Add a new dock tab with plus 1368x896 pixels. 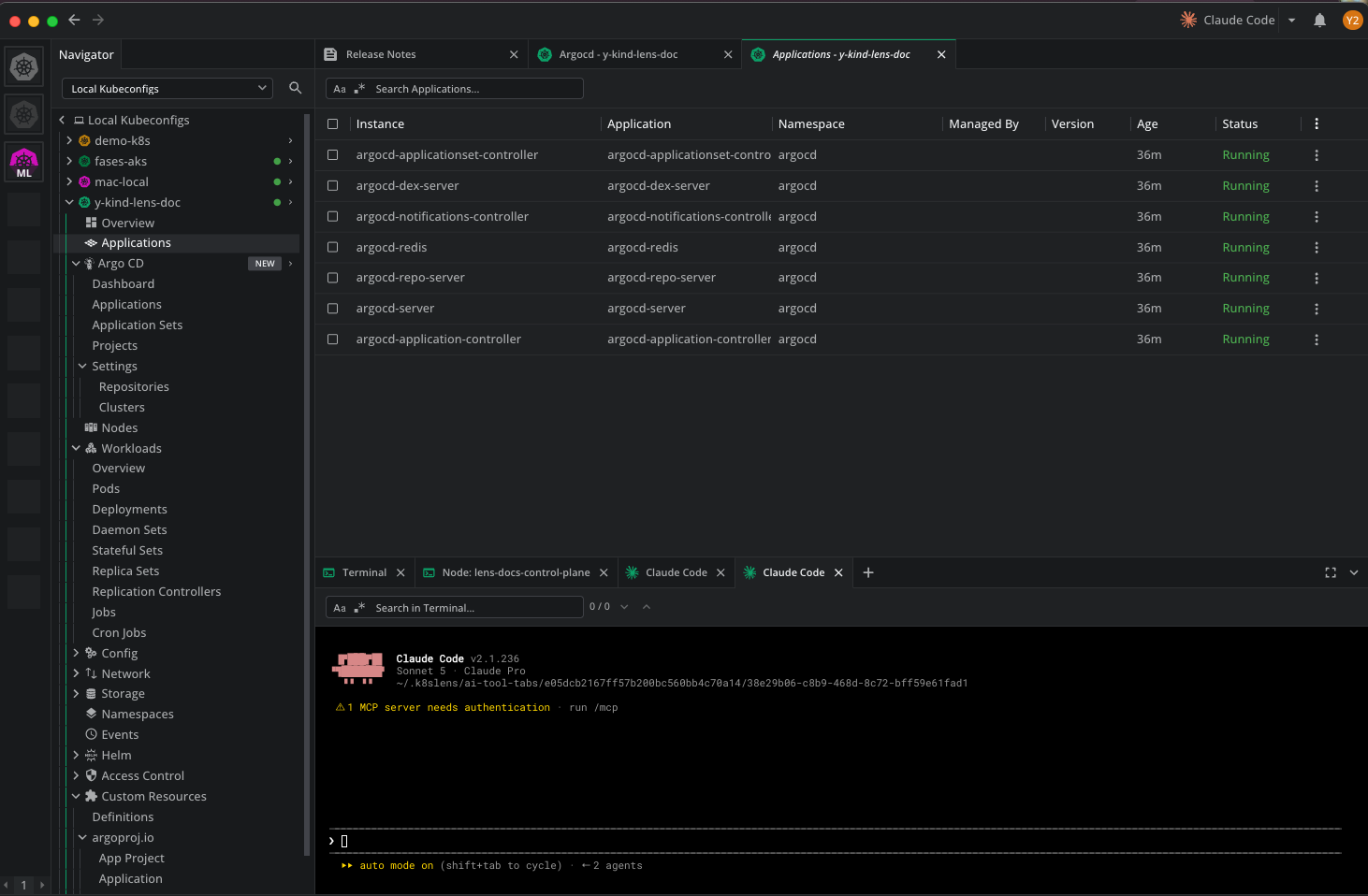pyautogui.click(x=868, y=572)
